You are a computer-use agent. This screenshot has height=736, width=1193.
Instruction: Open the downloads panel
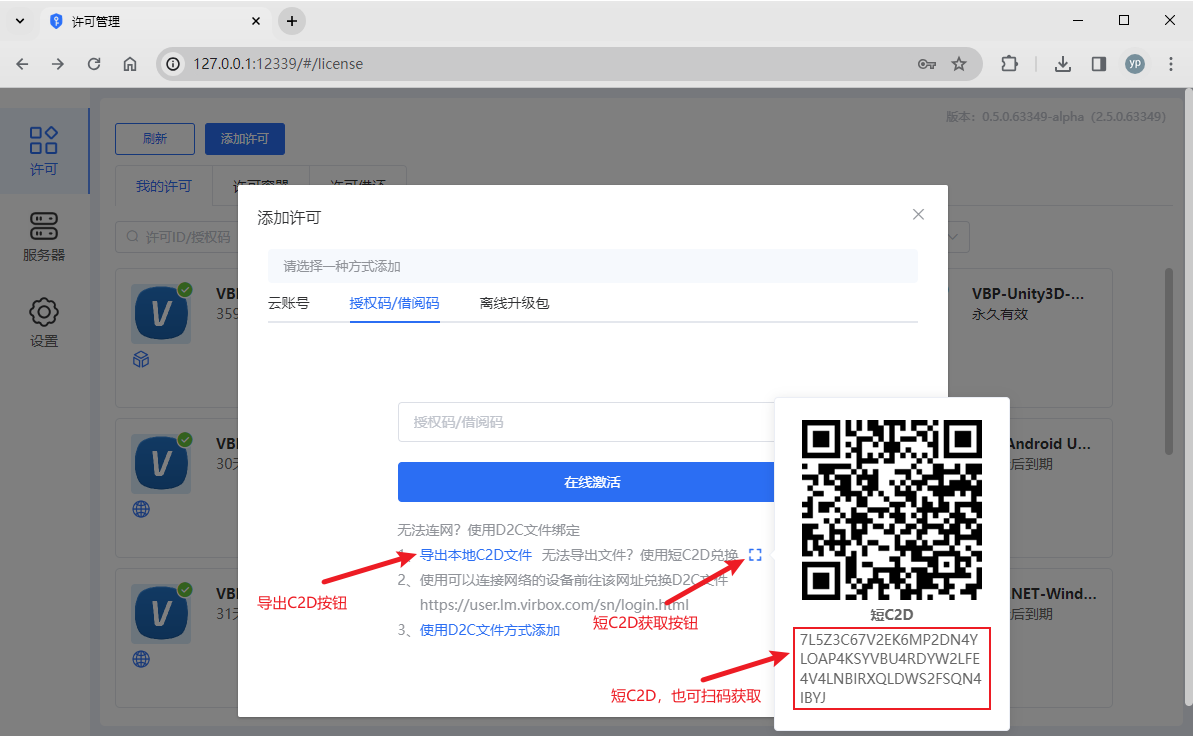click(x=1063, y=64)
